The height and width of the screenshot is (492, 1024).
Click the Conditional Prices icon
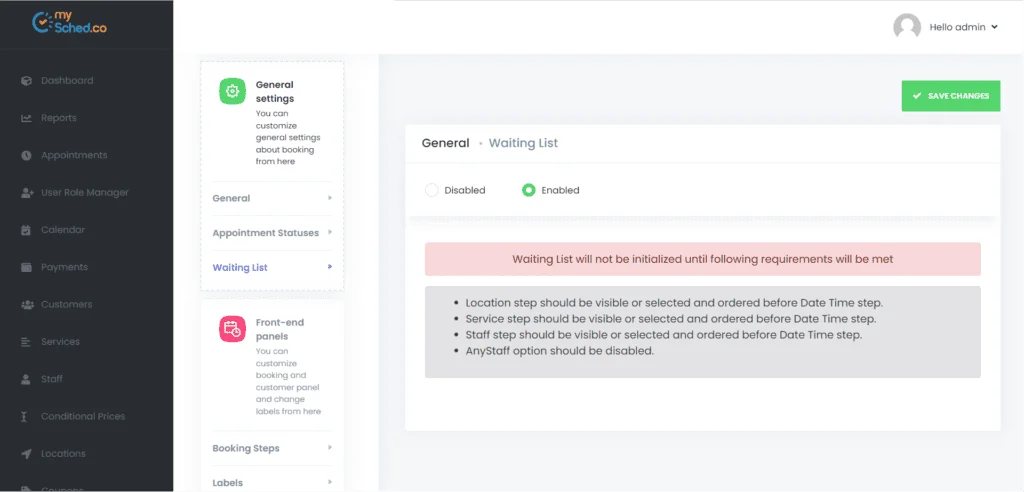click(x=25, y=416)
